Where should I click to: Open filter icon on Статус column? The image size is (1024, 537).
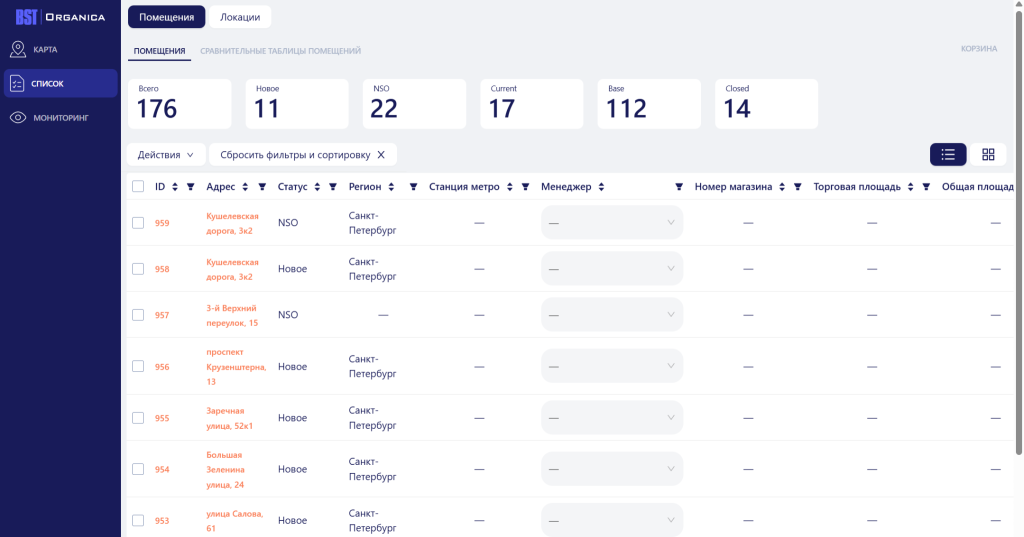point(333,187)
